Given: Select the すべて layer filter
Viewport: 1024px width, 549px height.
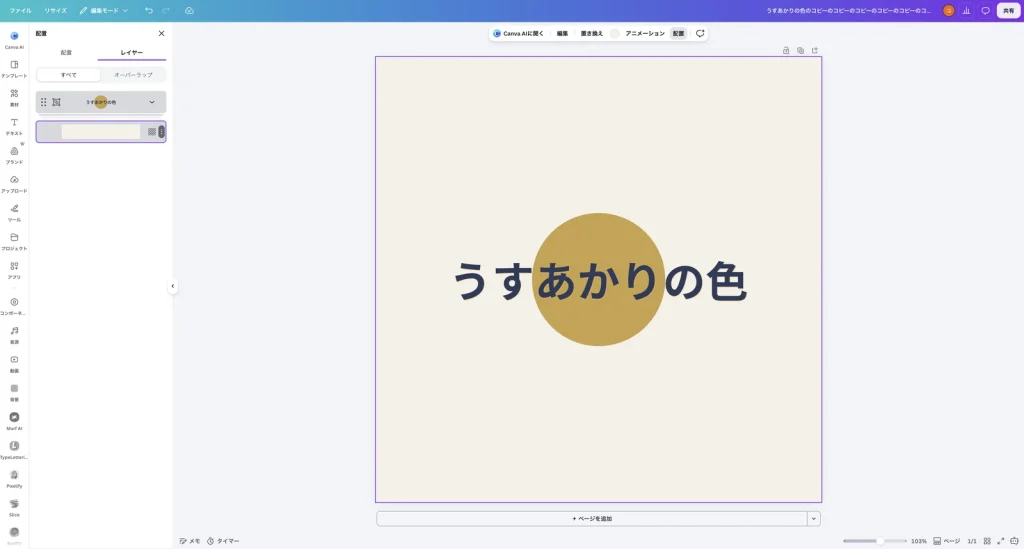Looking at the screenshot, I should coord(69,74).
